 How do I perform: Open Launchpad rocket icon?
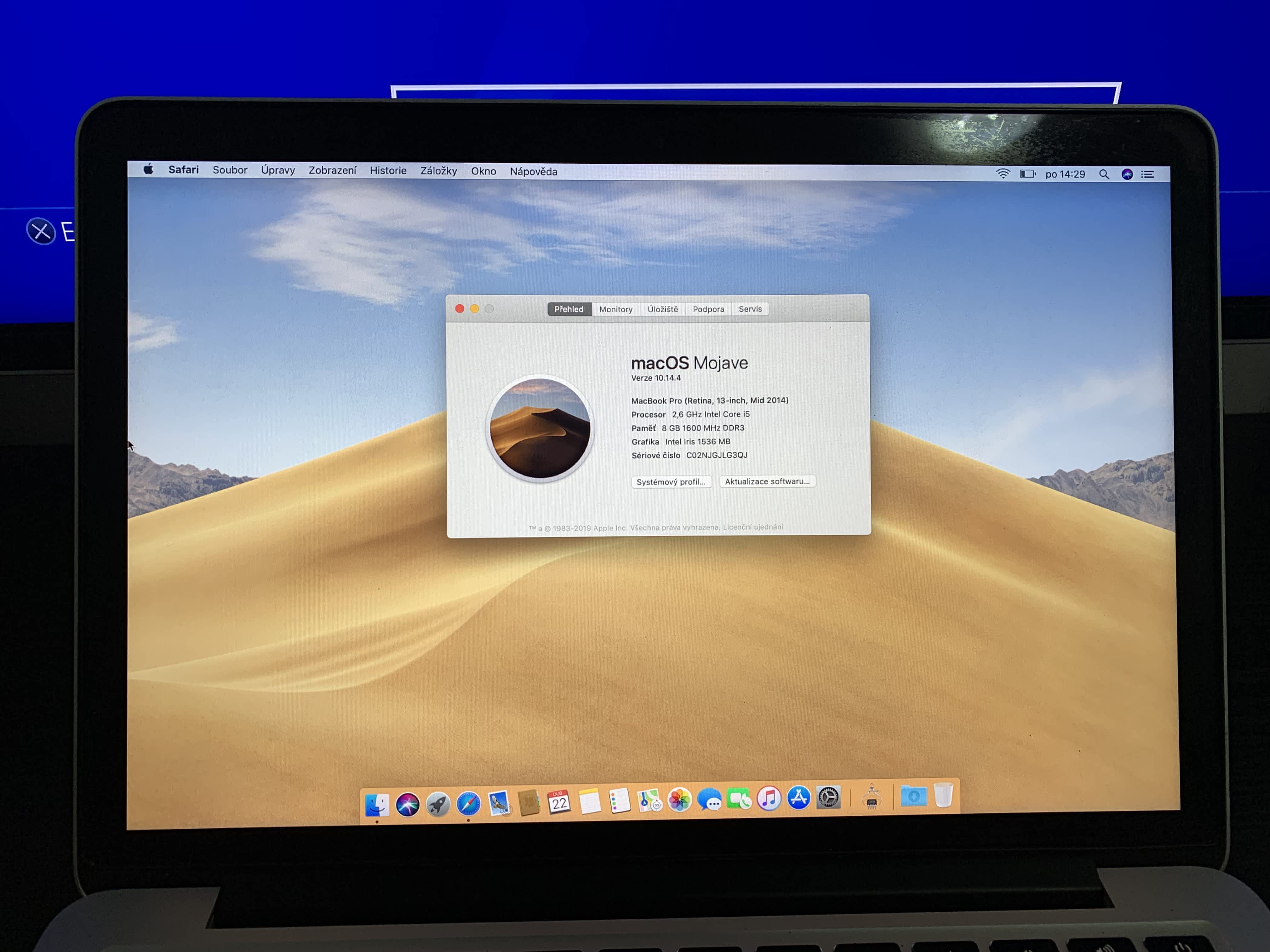(438, 804)
